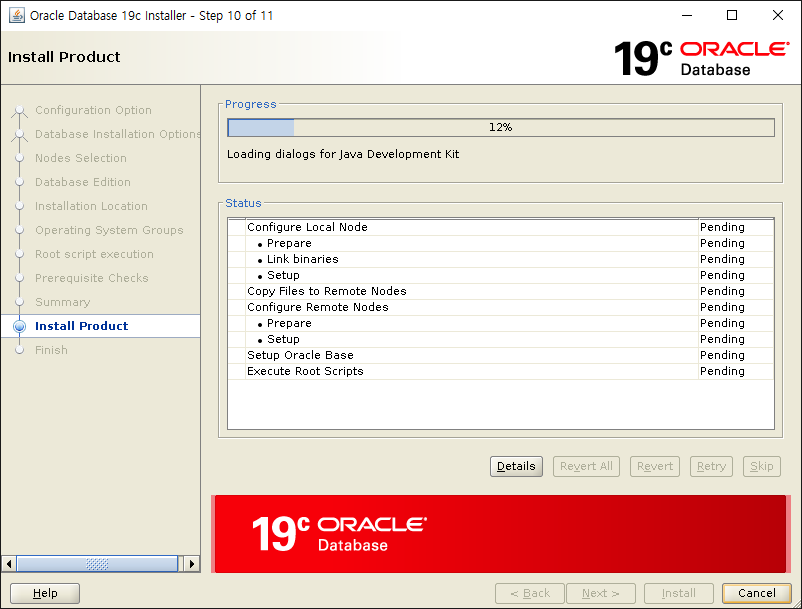Image resolution: width=802 pixels, height=609 pixels.
Task: Close the installer window
Action: click(777, 15)
